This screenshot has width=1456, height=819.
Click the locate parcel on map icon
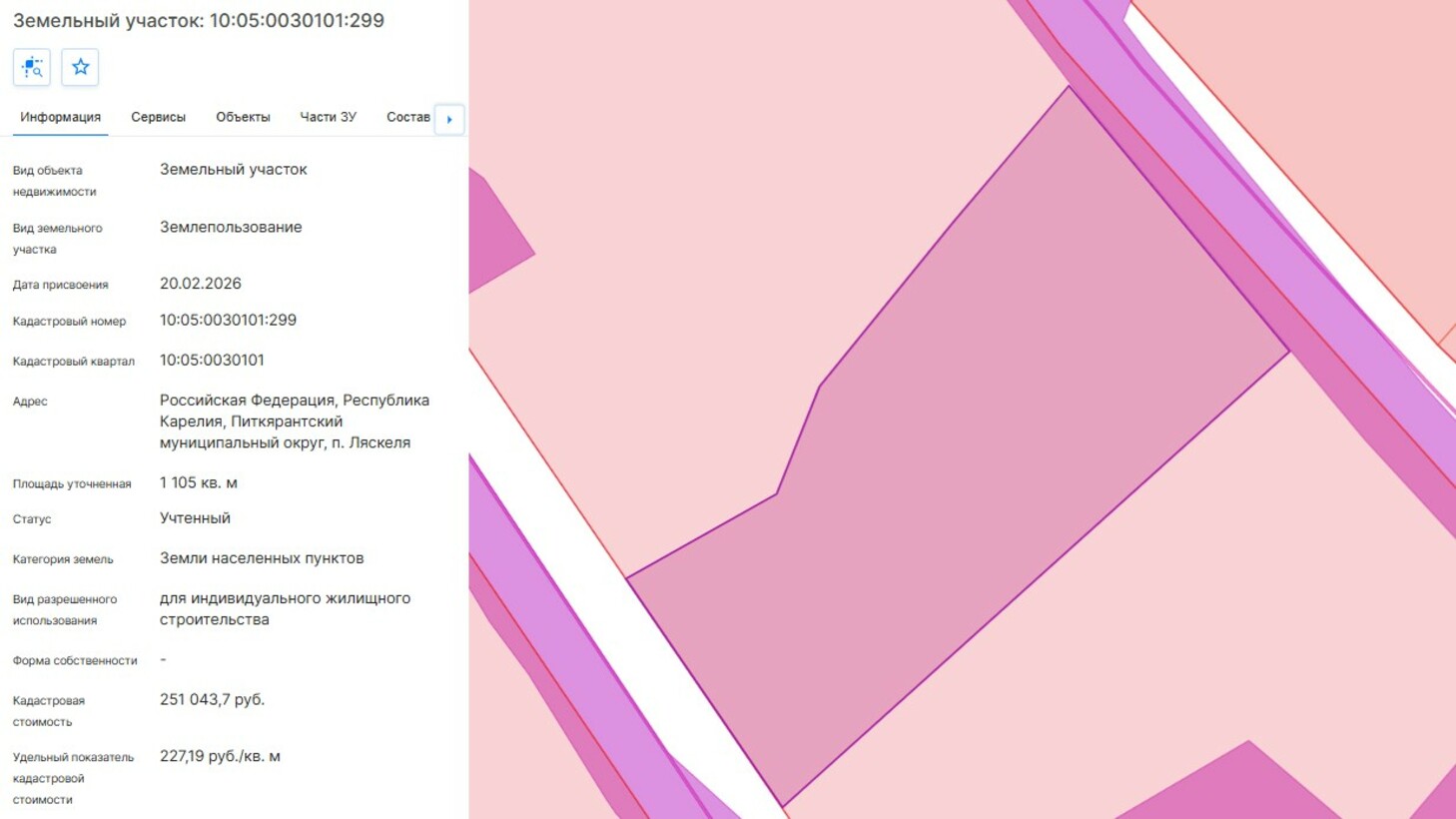coord(32,68)
